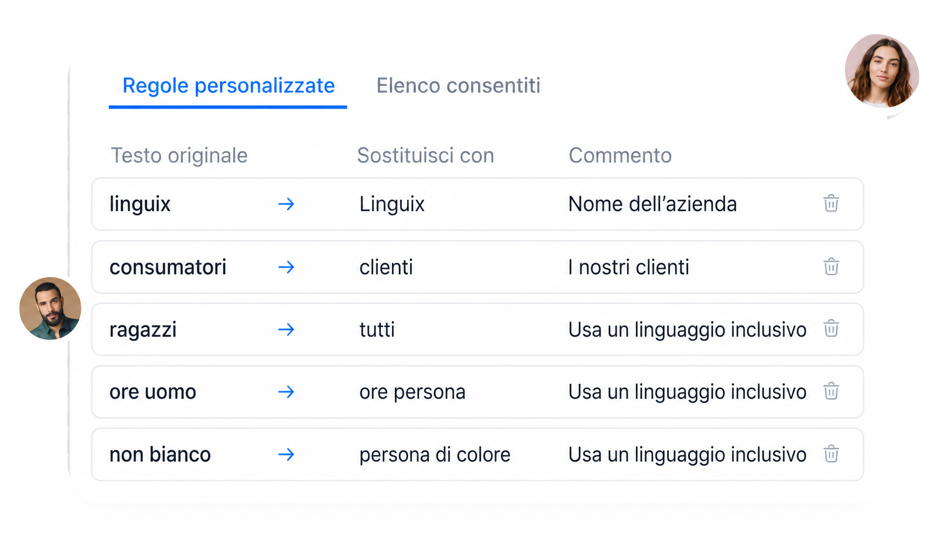Viewport: 946px width, 554px height.
Task: Delete the ore uomo rule trash icon
Action: (831, 391)
